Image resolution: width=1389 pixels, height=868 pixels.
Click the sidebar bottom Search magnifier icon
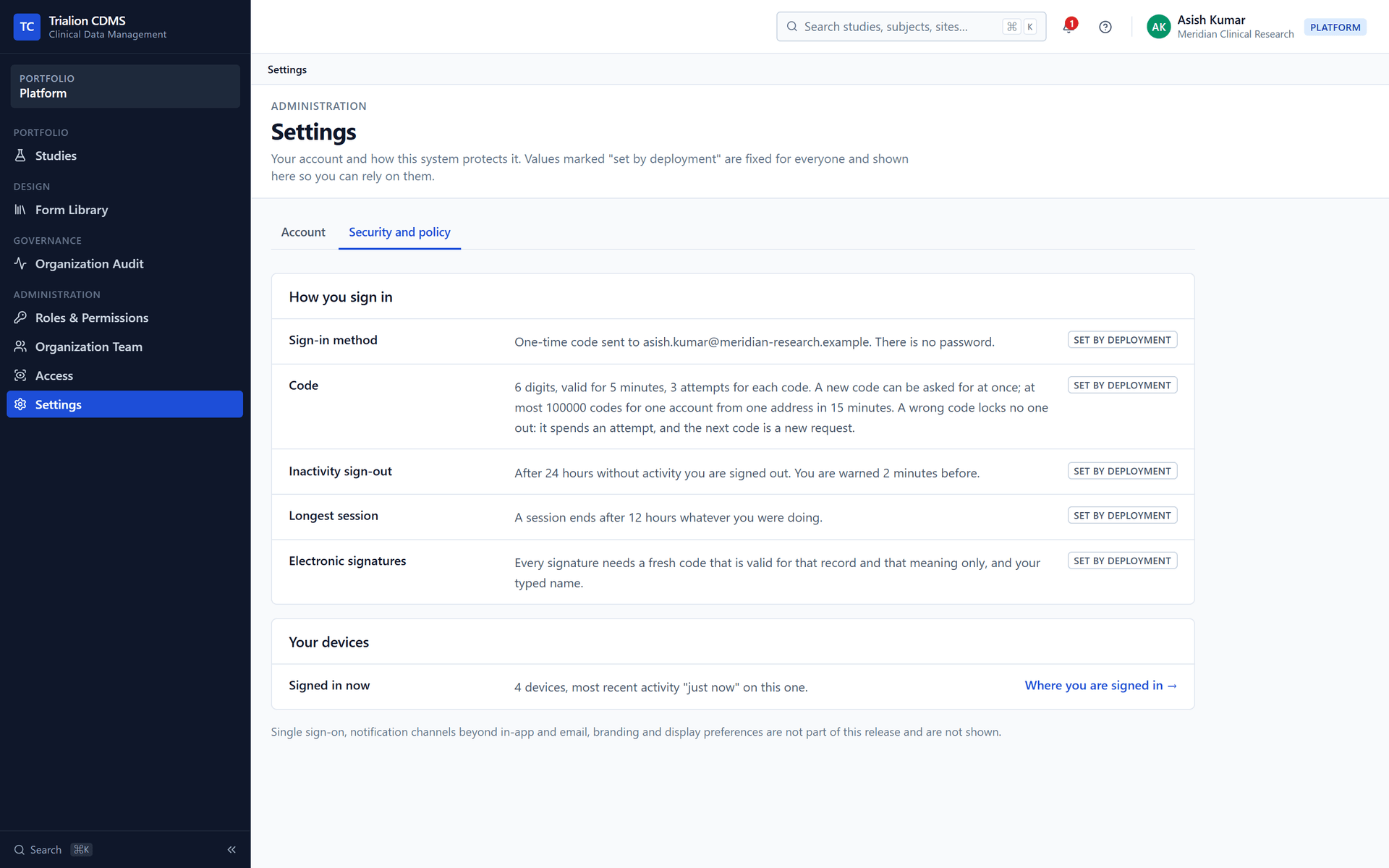pyautogui.click(x=20, y=850)
